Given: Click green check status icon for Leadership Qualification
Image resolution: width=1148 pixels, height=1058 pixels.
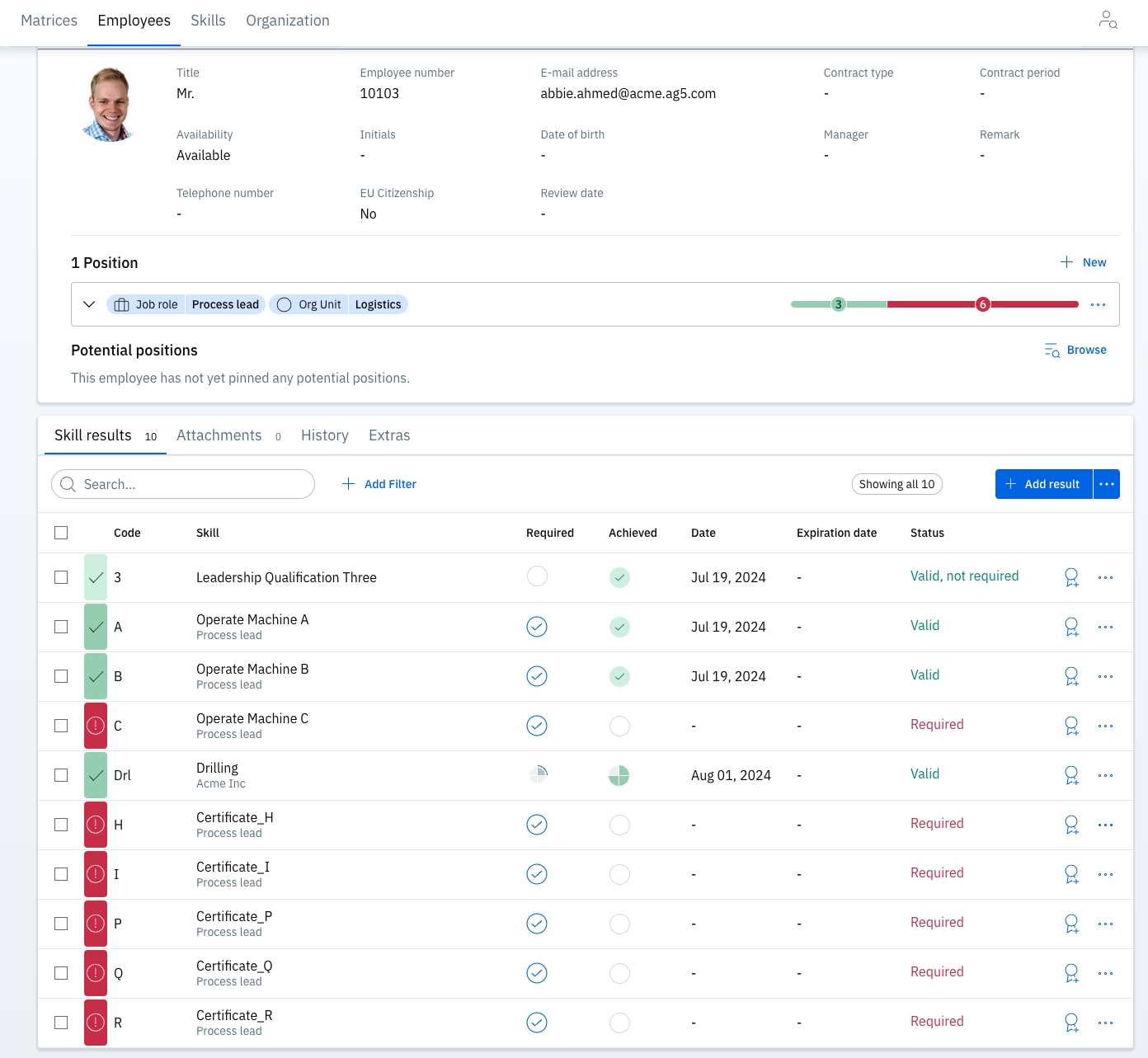Looking at the screenshot, I should [96, 577].
